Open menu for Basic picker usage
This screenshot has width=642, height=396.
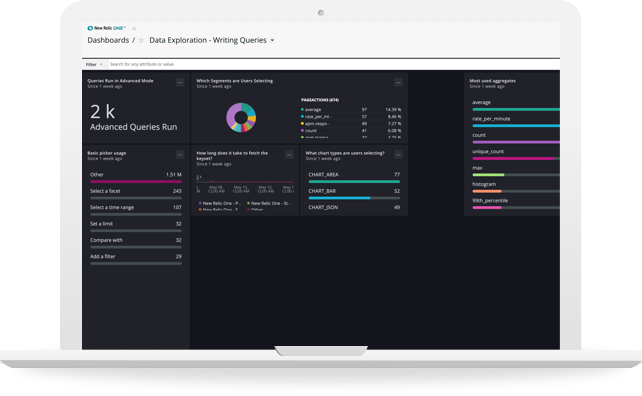point(180,155)
